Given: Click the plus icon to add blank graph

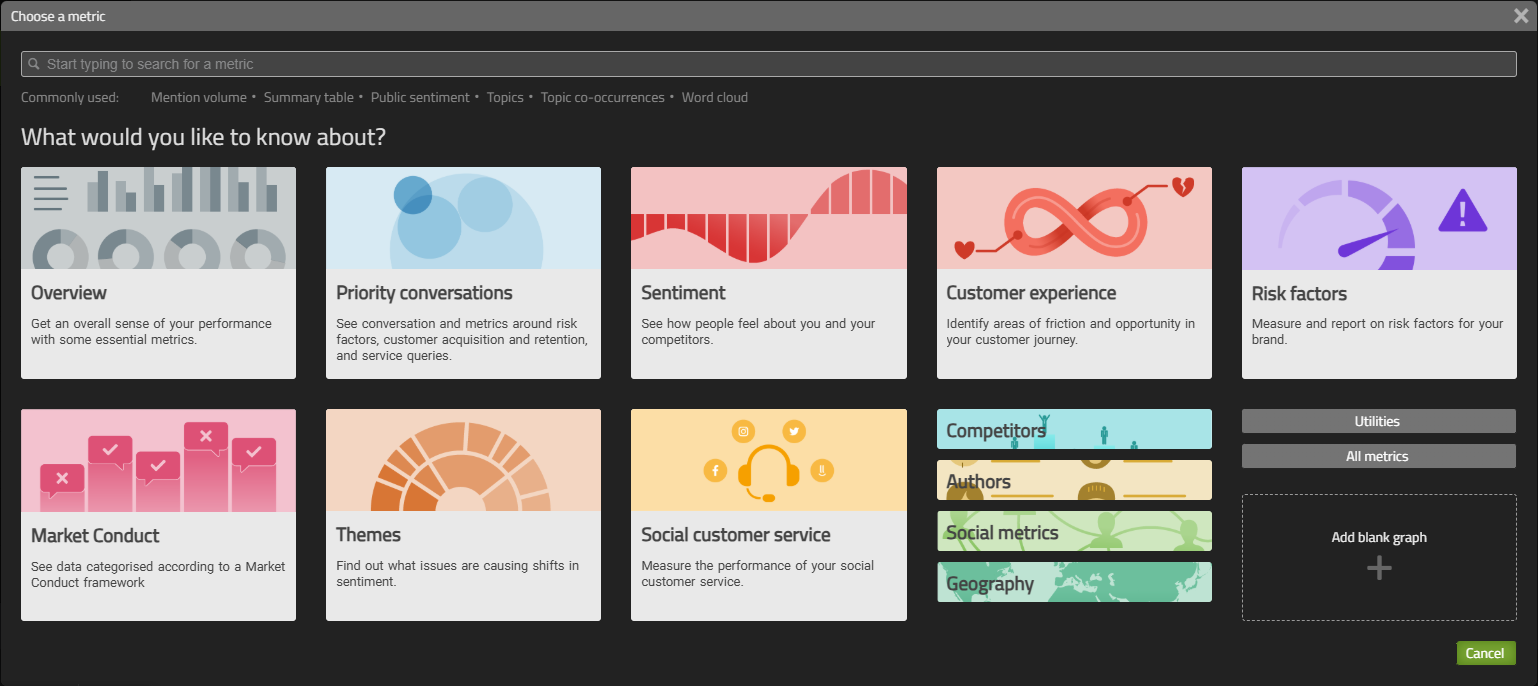Looking at the screenshot, I should [x=1379, y=568].
